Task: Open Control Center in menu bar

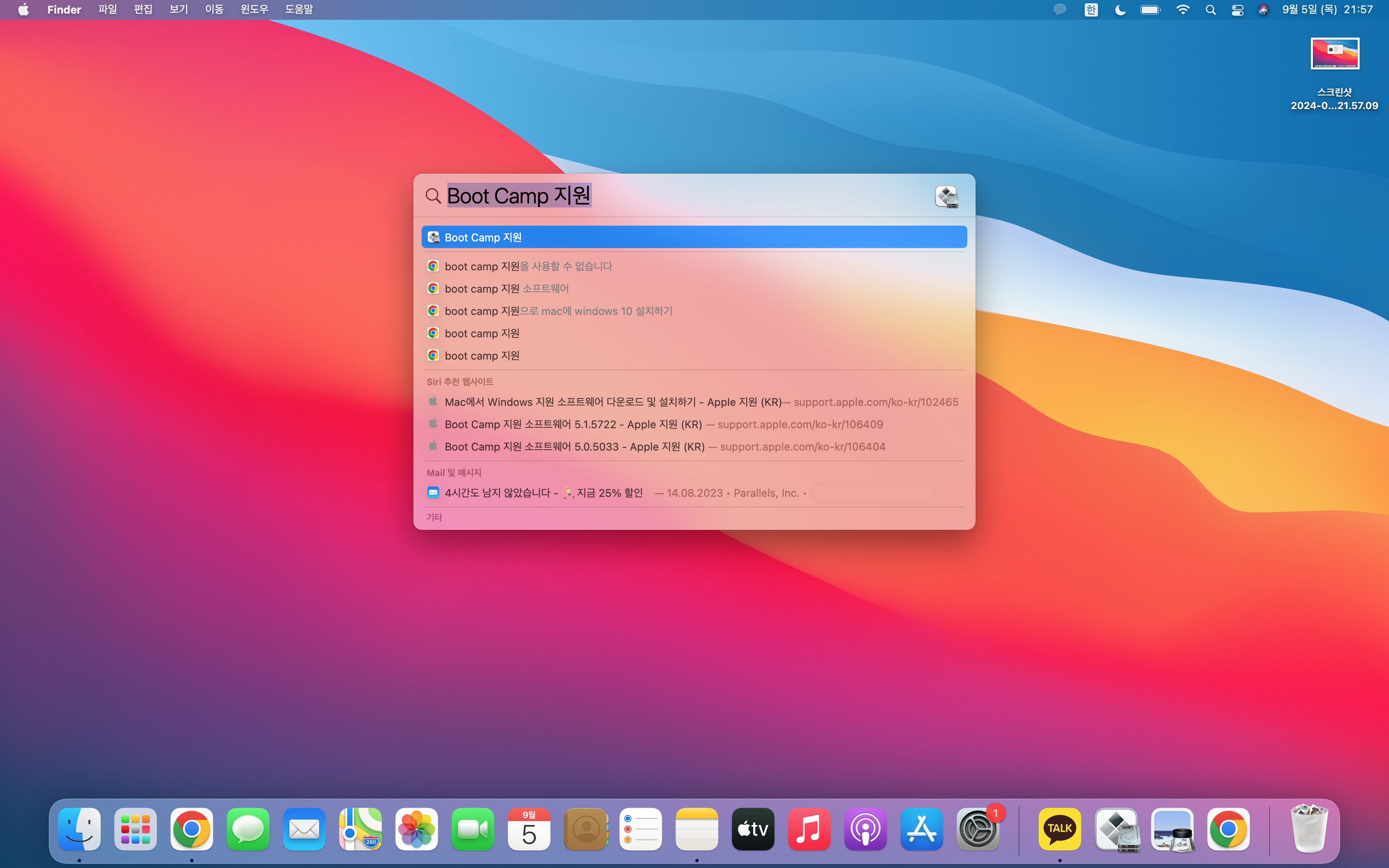Action: pos(1237,10)
